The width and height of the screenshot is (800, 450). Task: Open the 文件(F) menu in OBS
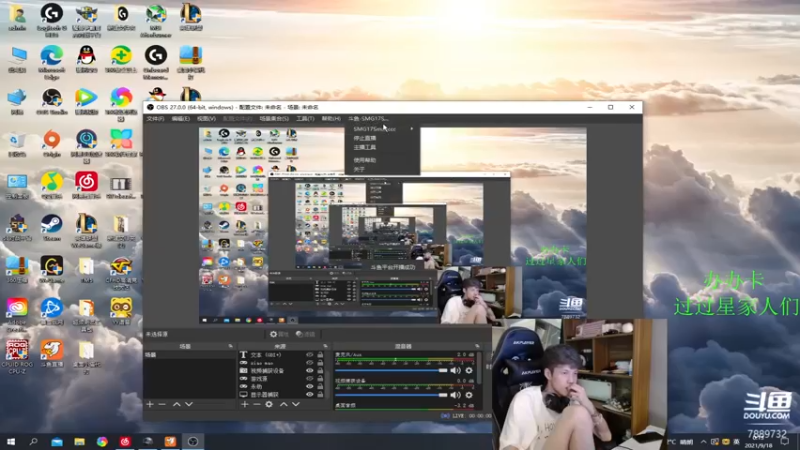coord(155,118)
